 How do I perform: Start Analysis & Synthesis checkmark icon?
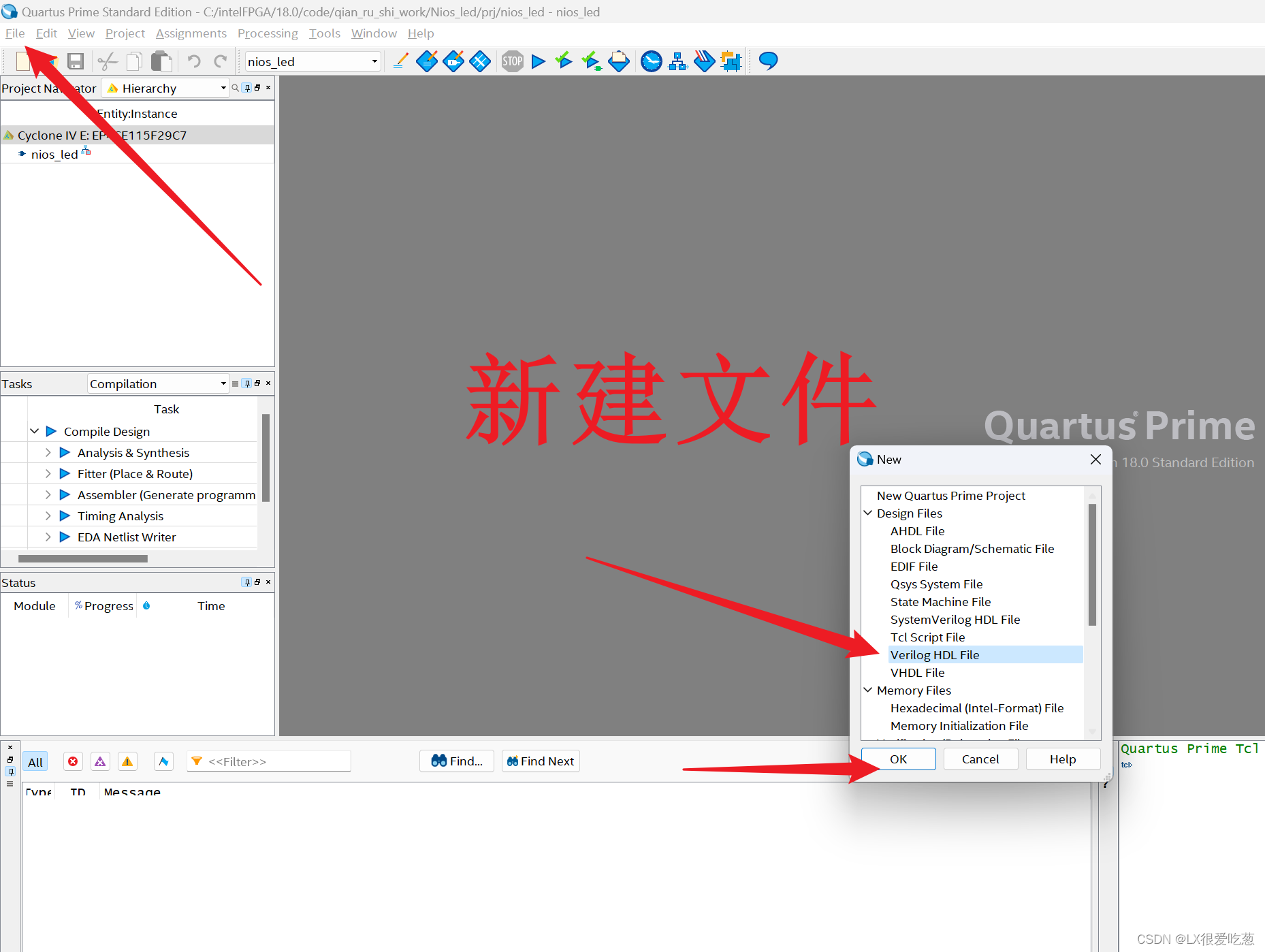coord(564,61)
